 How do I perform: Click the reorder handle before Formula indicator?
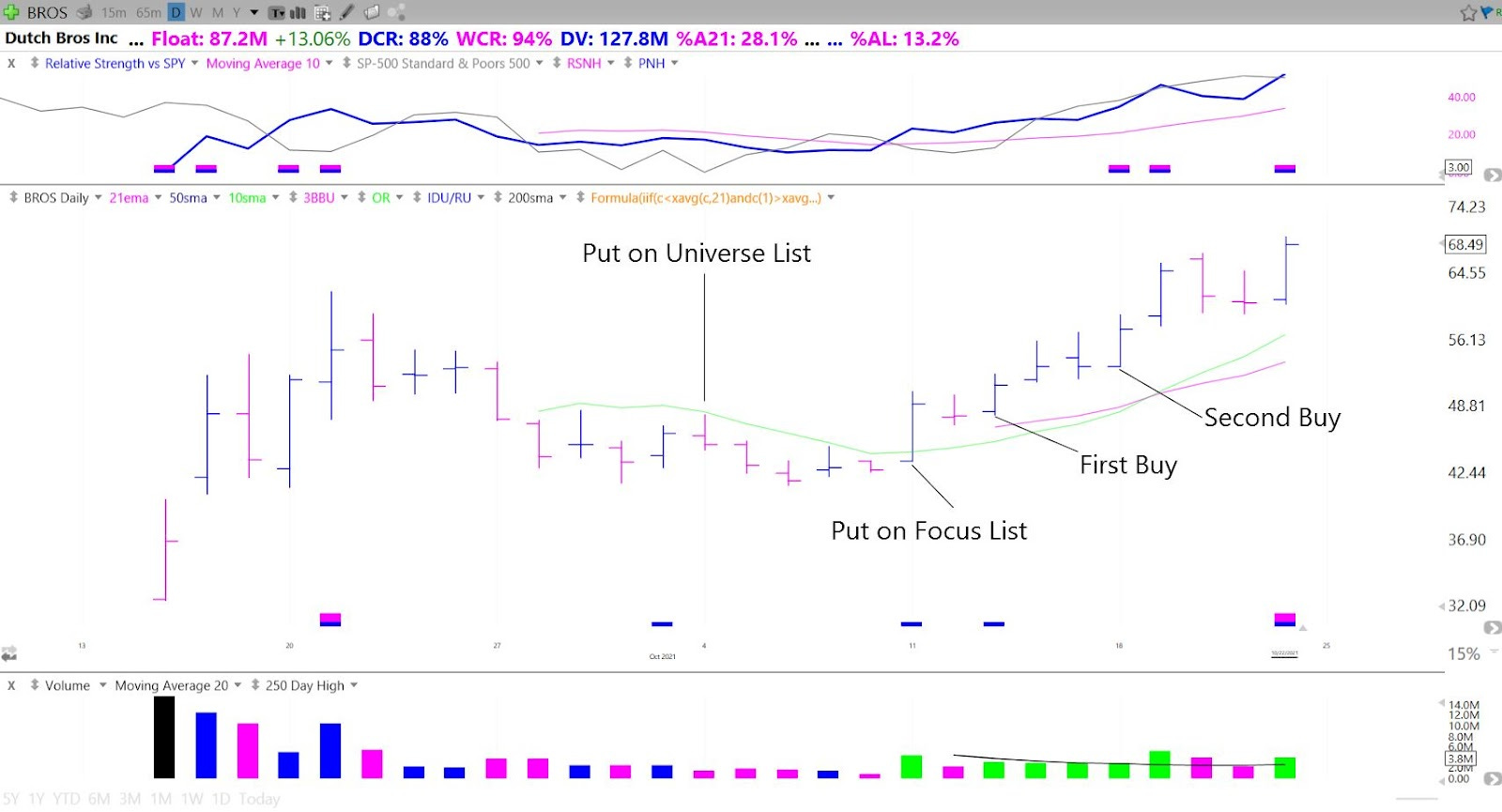tap(580, 197)
